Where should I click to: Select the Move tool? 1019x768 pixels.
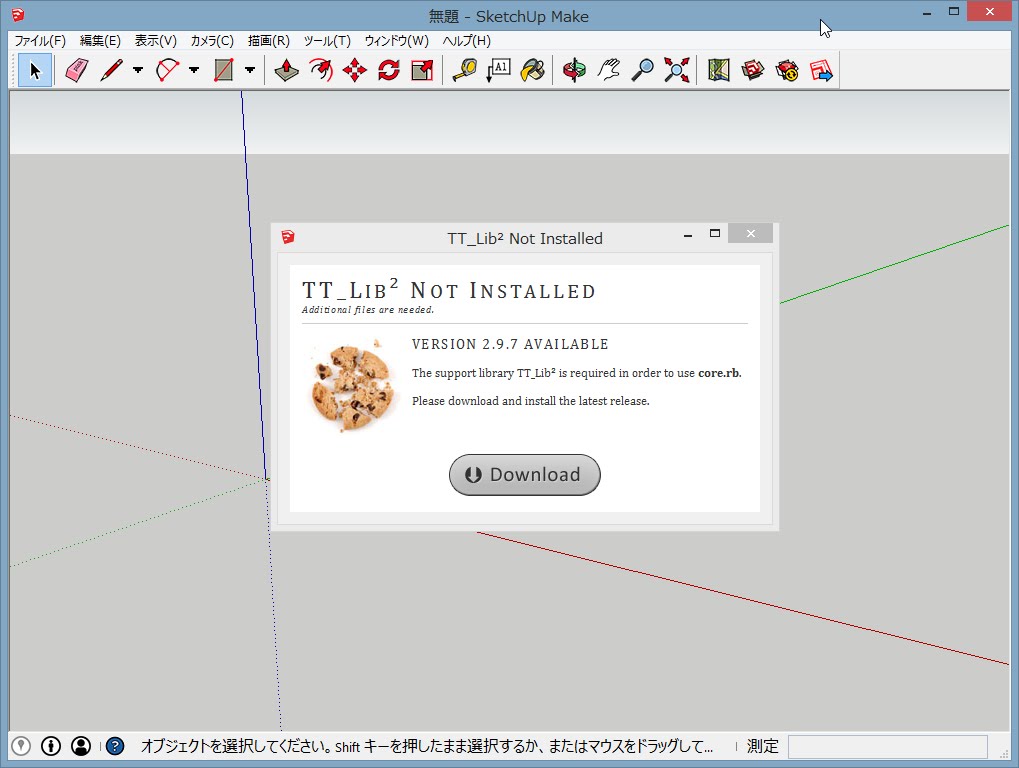[355, 70]
